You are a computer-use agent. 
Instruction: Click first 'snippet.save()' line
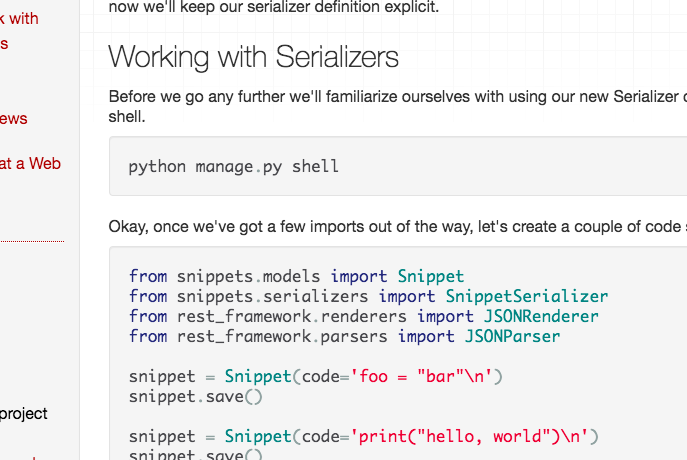pyautogui.click(x=195, y=396)
